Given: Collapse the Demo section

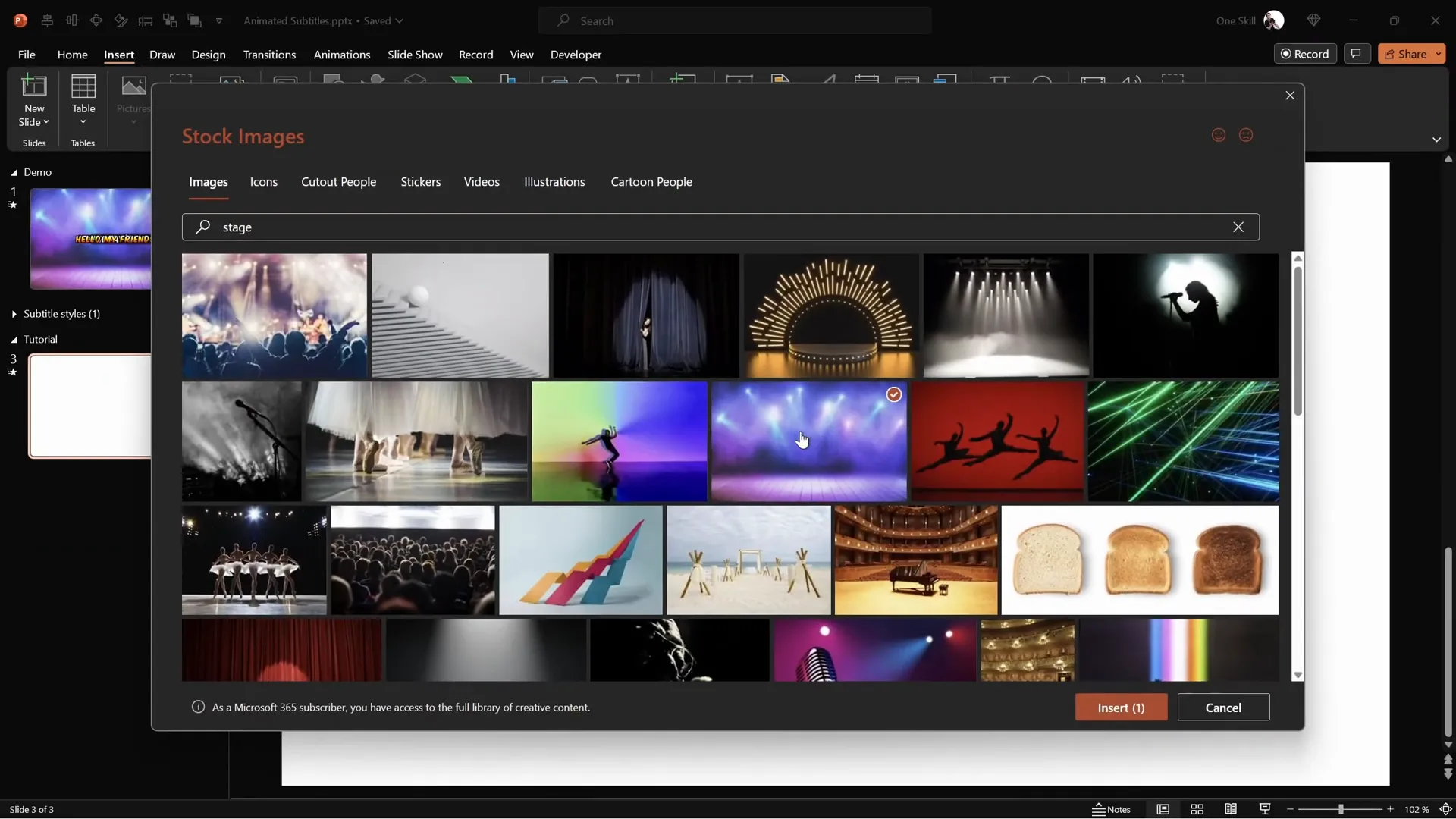Looking at the screenshot, I should point(14,173).
